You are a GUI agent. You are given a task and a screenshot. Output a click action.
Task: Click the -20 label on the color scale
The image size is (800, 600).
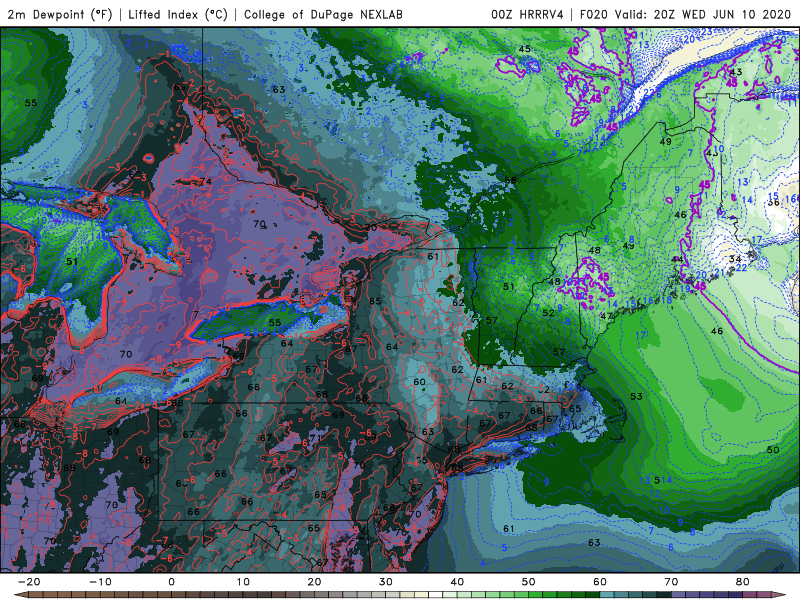point(29,582)
